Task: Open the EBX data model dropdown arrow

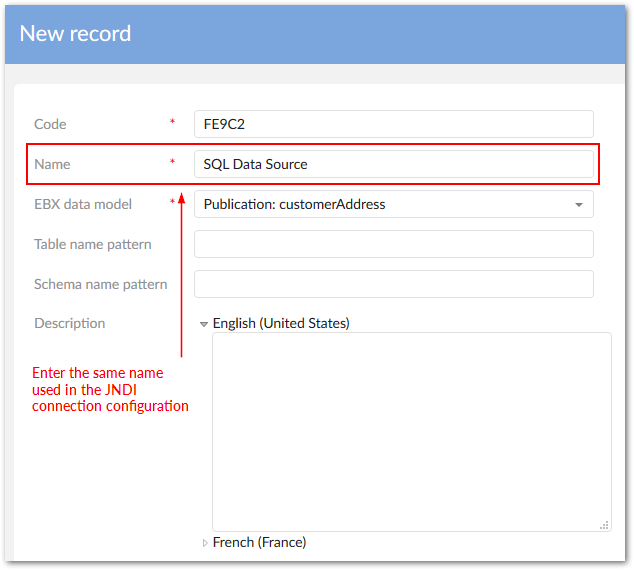Action: [x=578, y=205]
